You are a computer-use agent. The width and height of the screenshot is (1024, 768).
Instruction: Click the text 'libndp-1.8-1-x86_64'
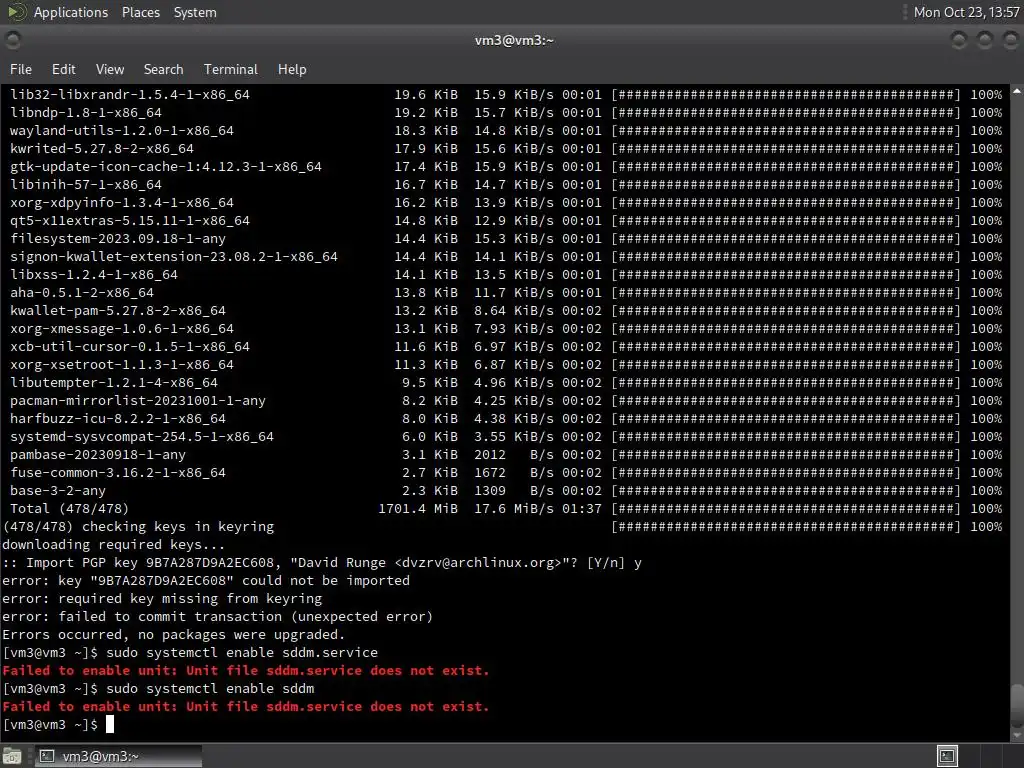click(x=86, y=112)
